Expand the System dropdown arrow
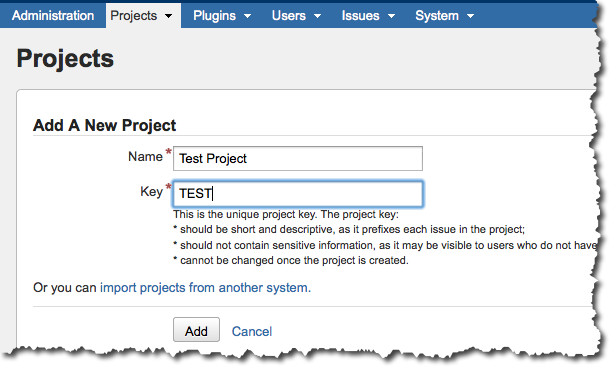This screenshot has height=368, width=611. 471,16
